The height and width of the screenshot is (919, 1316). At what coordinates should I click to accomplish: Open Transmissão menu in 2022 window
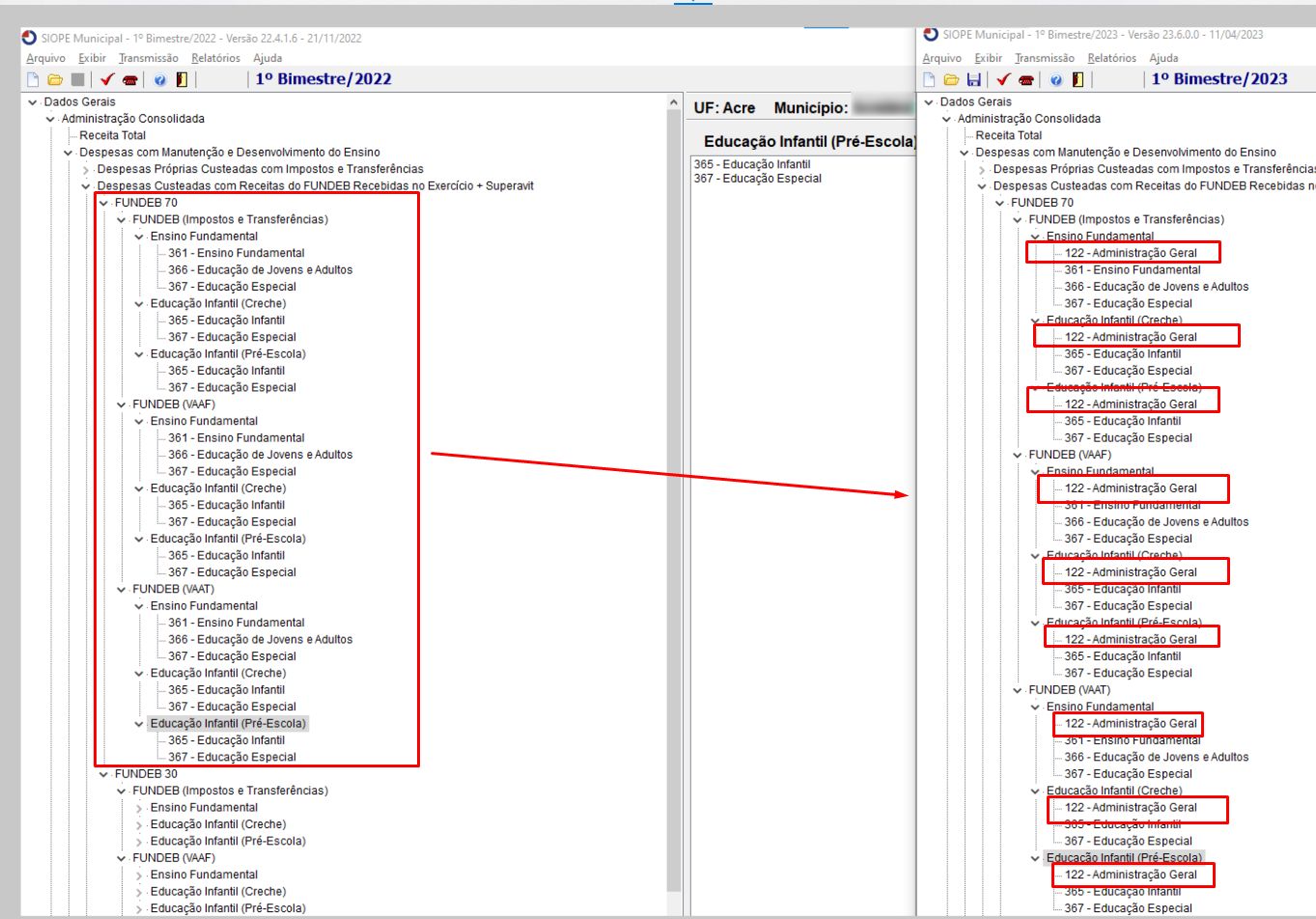pyautogui.click(x=148, y=58)
